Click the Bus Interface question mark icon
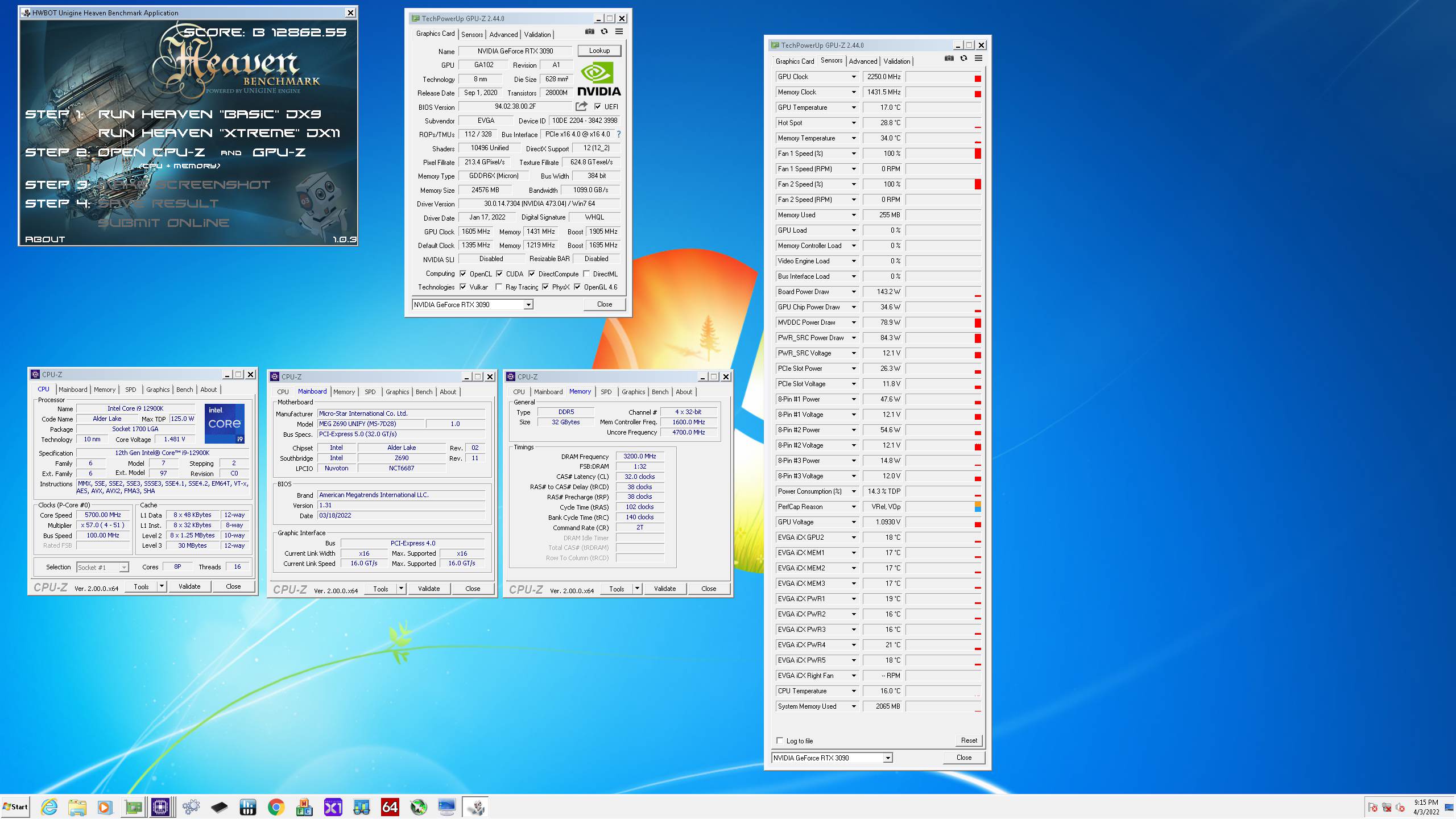Image resolution: width=1456 pixels, height=819 pixels. tap(619, 134)
